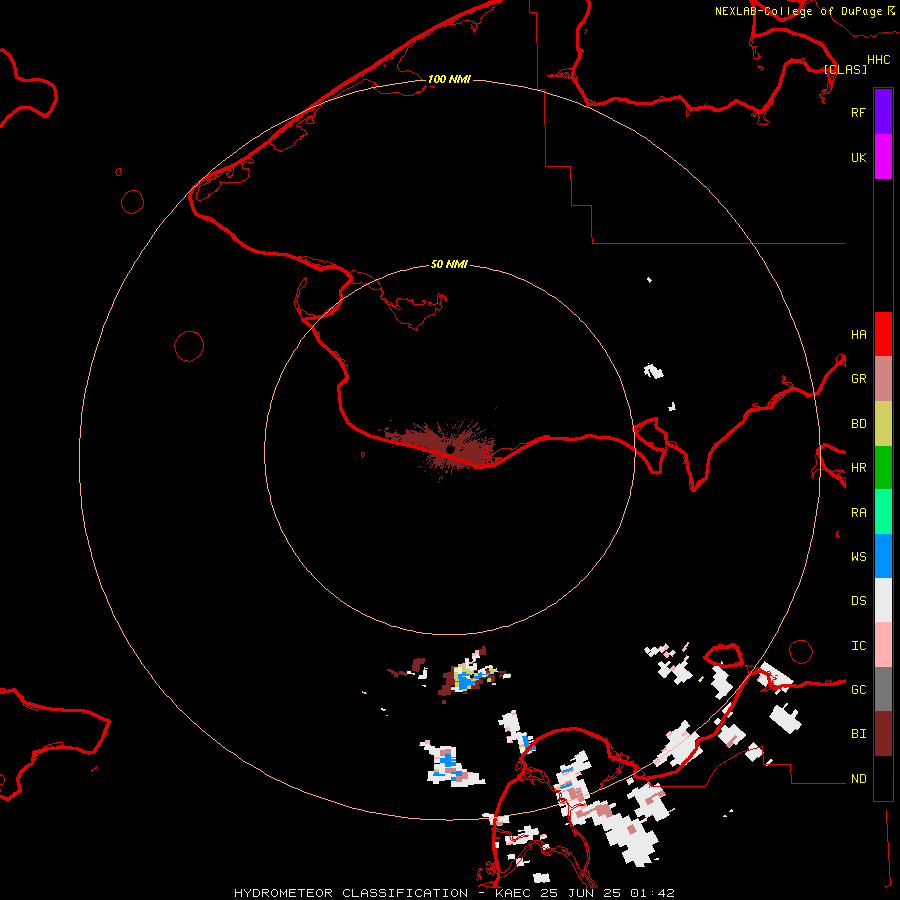Click the GC legend label
Screen dimensions: 900x900
click(x=858, y=690)
